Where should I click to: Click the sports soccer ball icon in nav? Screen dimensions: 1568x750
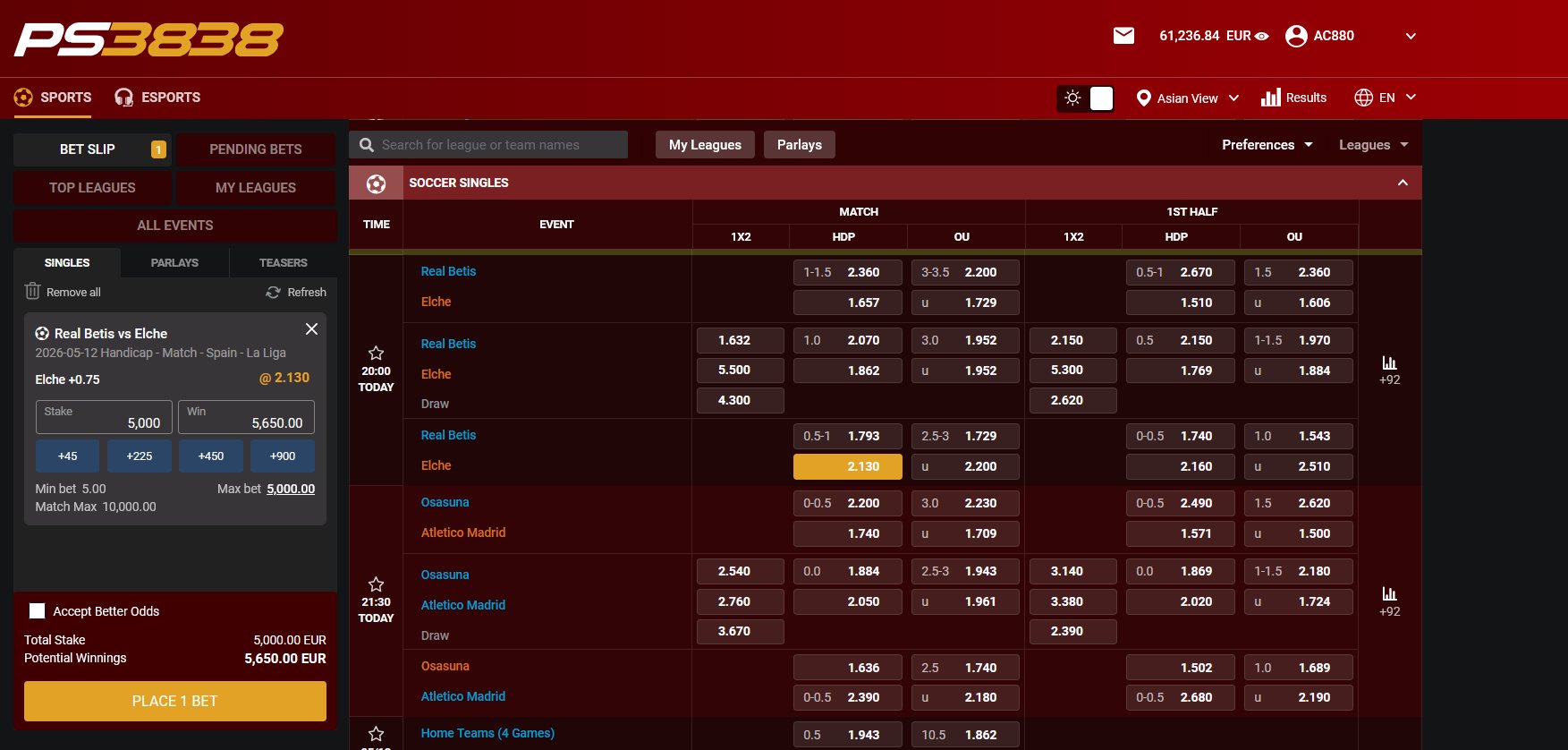click(x=24, y=98)
